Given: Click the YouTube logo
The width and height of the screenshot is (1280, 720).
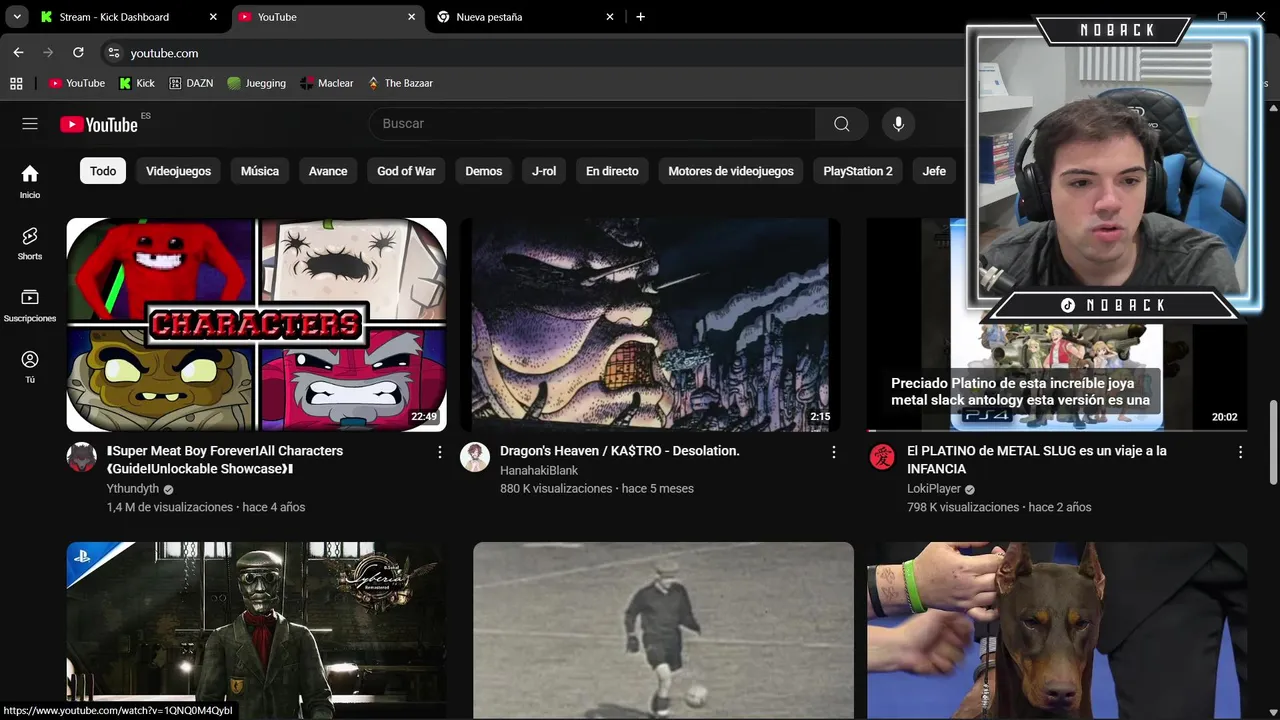Looking at the screenshot, I should click(99, 124).
